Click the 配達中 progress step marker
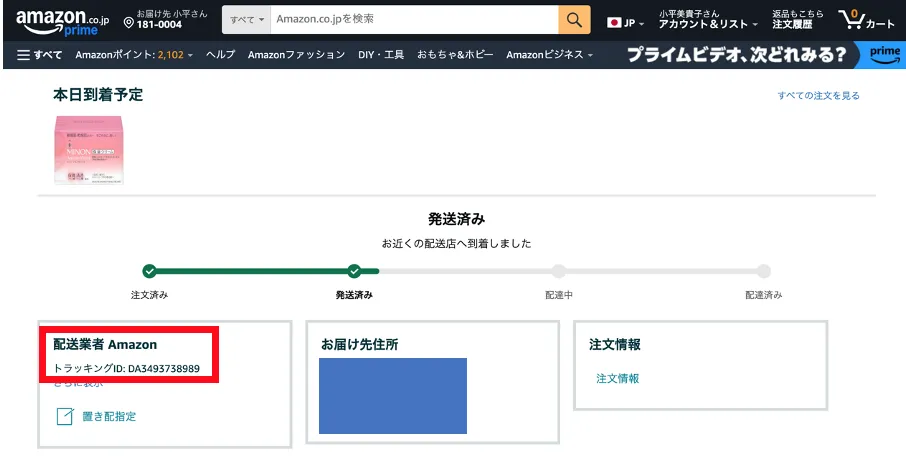The height and width of the screenshot is (473, 906). click(558, 271)
